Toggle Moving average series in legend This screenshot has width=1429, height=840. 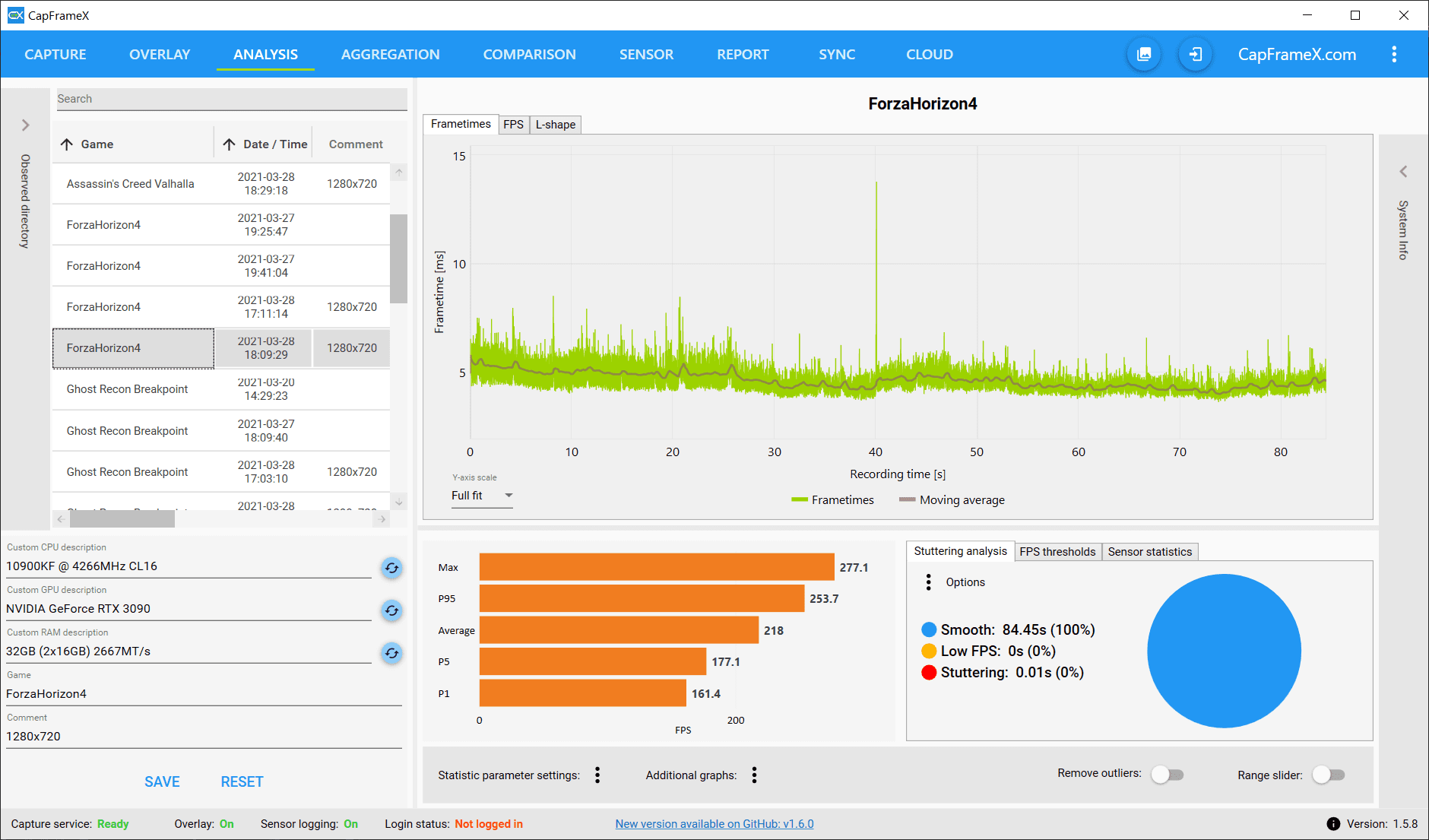(x=952, y=500)
